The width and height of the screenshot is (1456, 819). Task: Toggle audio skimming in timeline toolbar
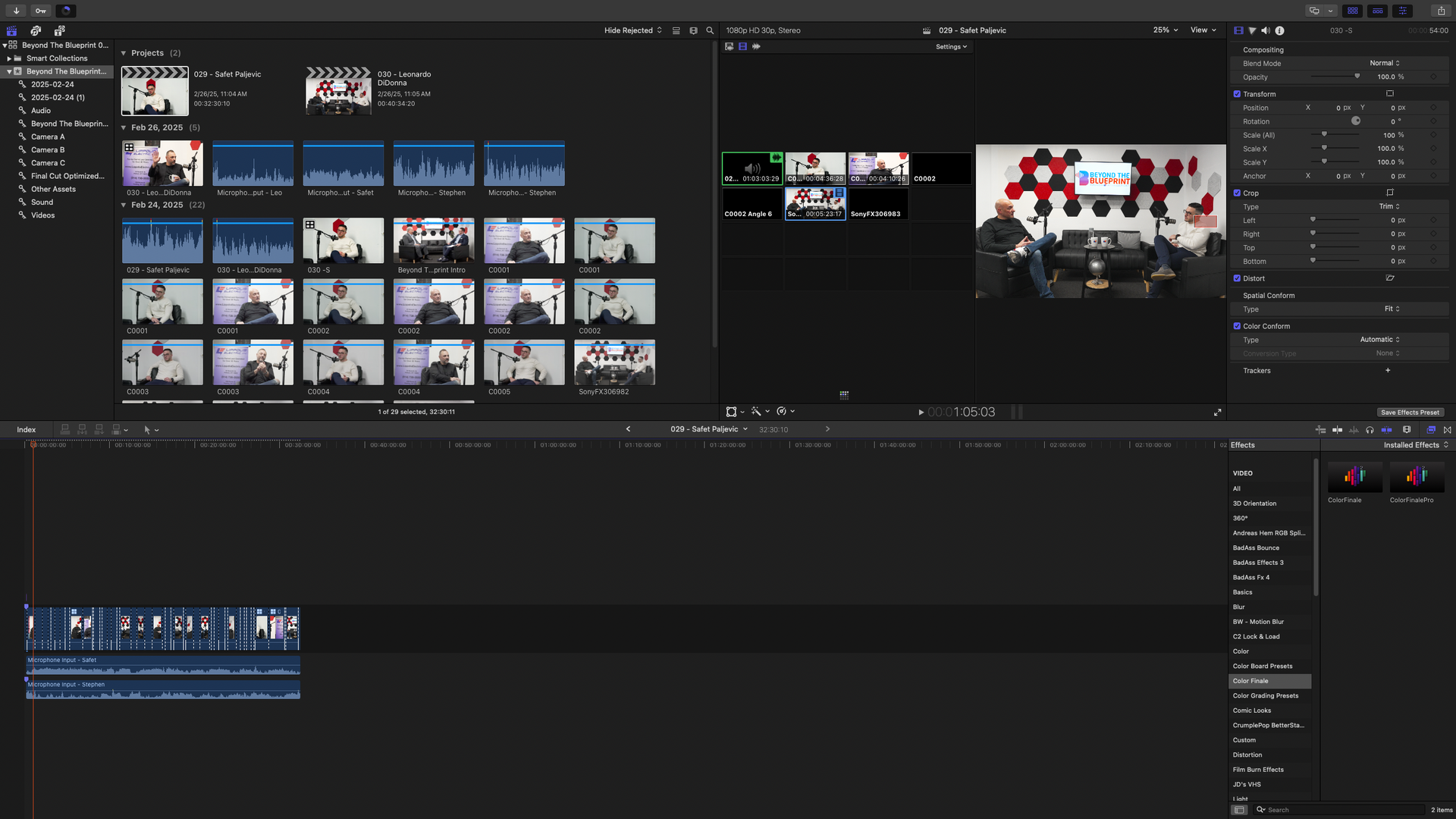[1354, 430]
